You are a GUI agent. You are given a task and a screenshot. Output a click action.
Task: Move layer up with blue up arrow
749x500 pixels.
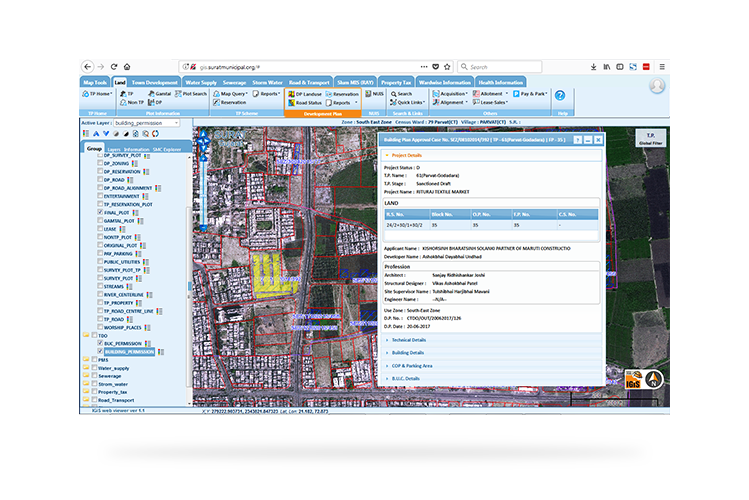click(96, 134)
